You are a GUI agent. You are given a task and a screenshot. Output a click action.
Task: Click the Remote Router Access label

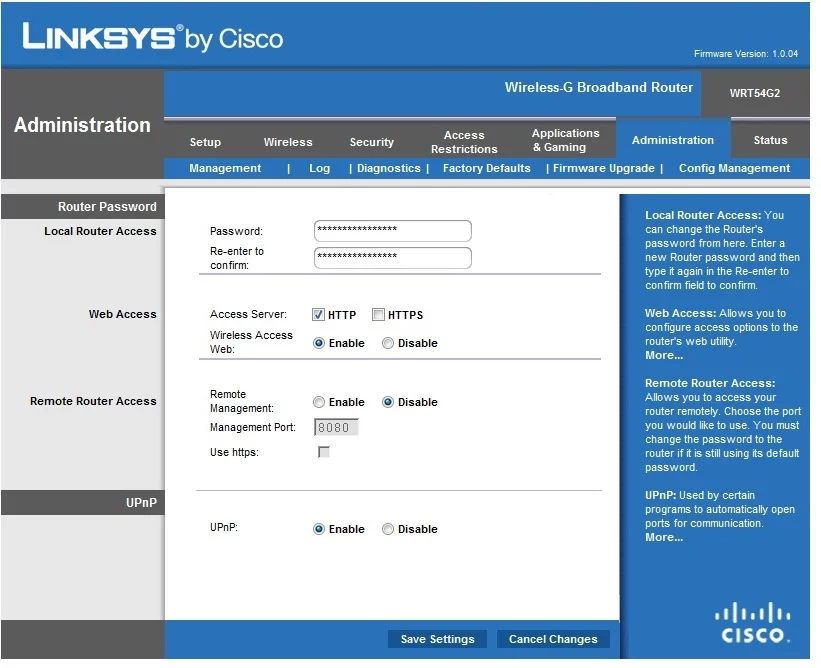pos(93,401)
